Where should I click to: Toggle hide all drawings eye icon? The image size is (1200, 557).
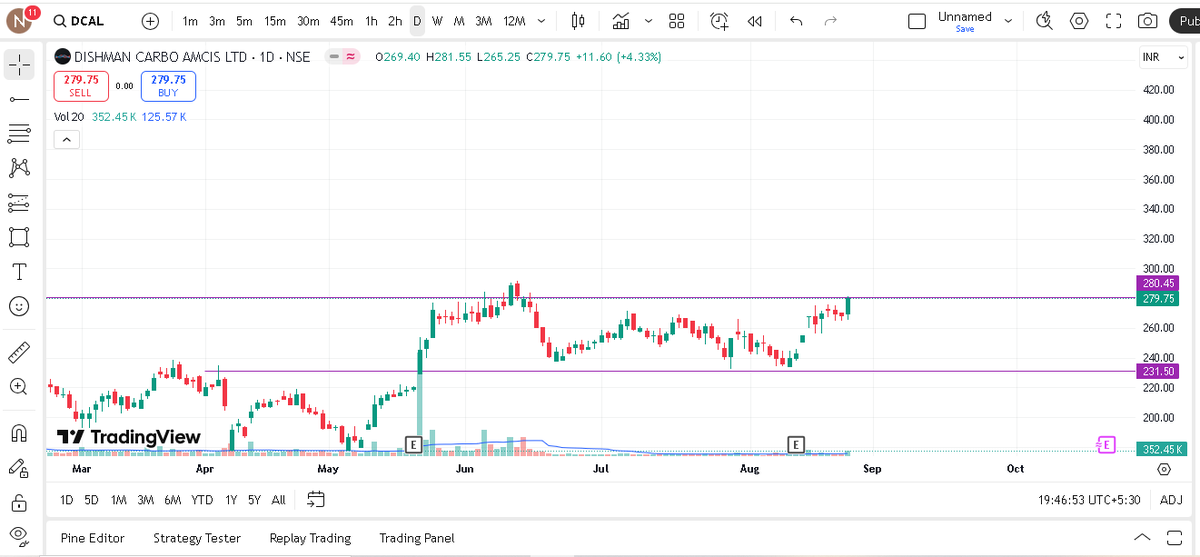tap(19, 536)
